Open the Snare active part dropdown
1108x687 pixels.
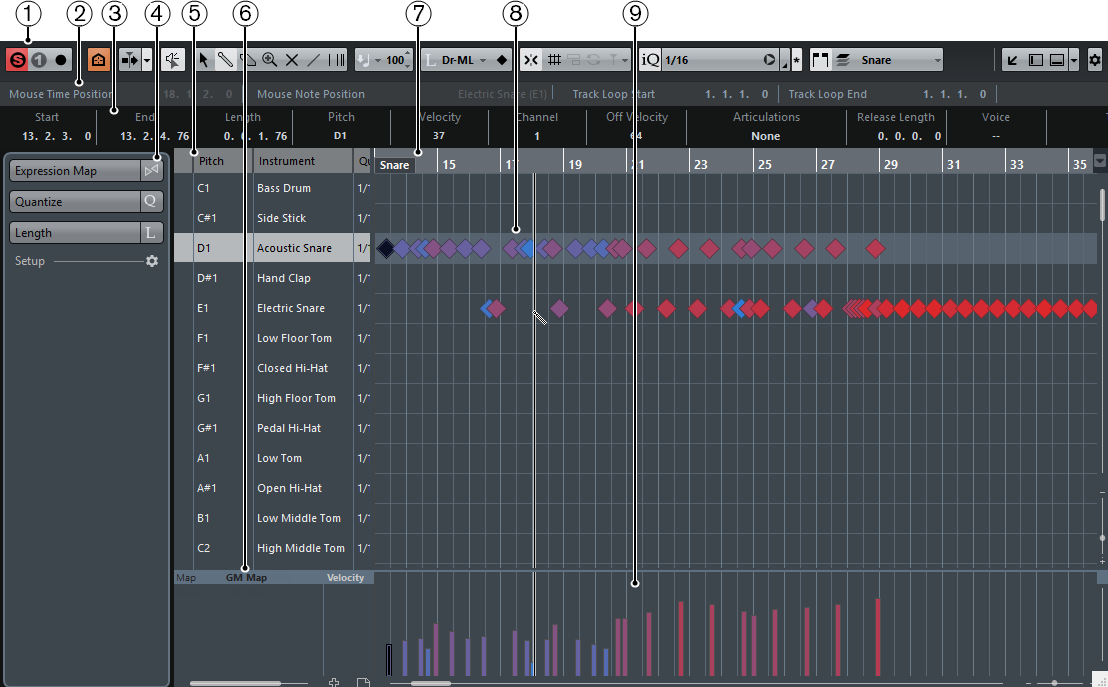point(899,60)
